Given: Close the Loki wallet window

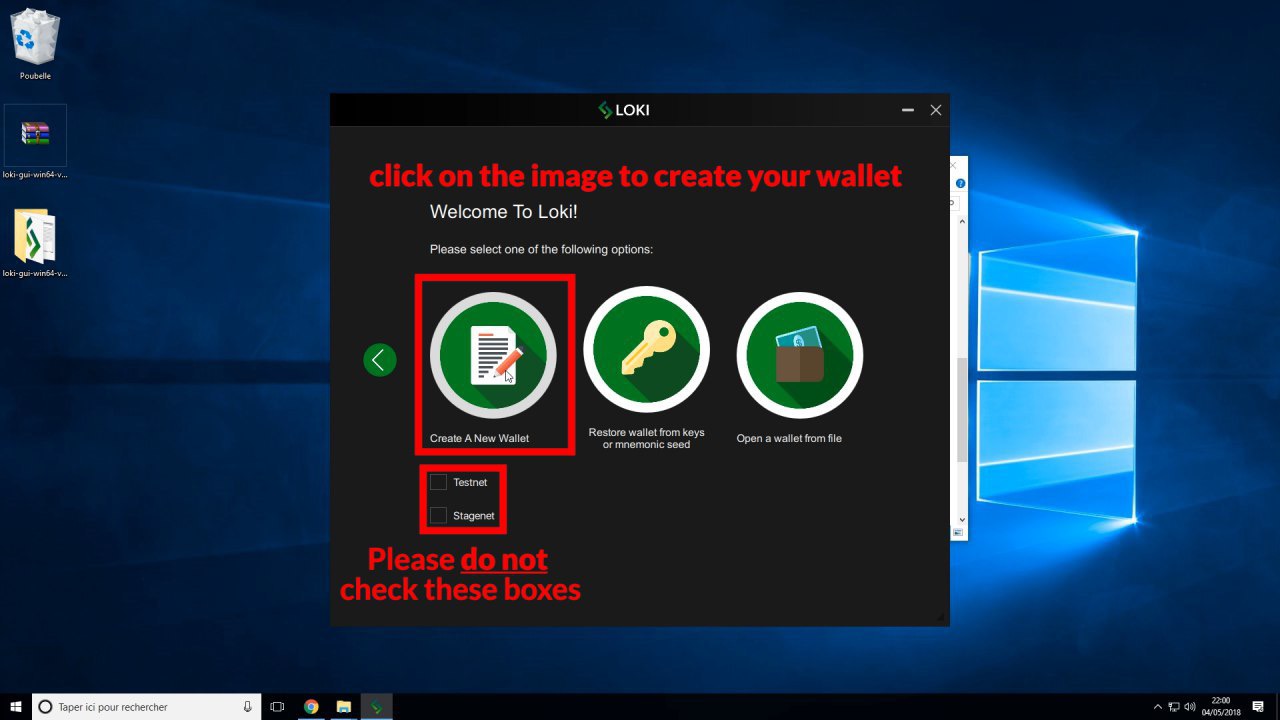Looking at the screenshot, I should pos(936,110).
